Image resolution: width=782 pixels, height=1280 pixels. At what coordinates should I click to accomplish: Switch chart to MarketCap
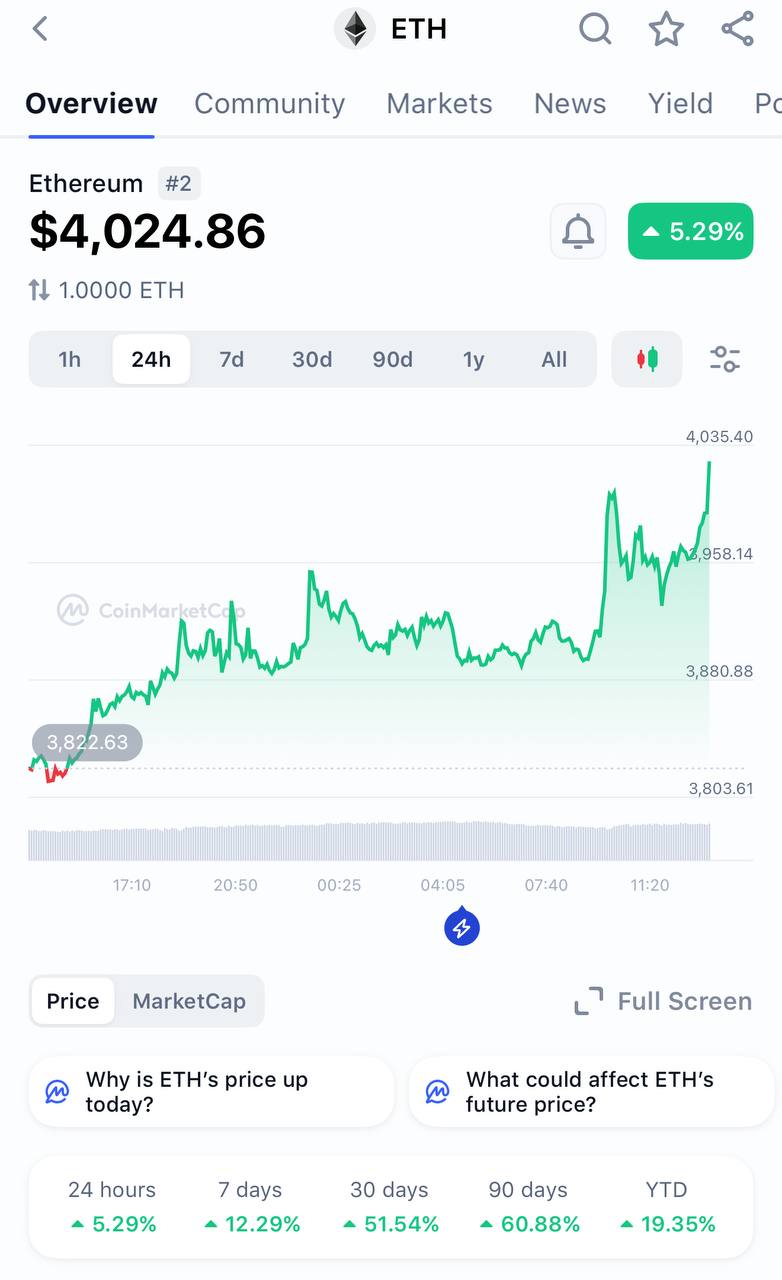click(x=189, y=1001)
